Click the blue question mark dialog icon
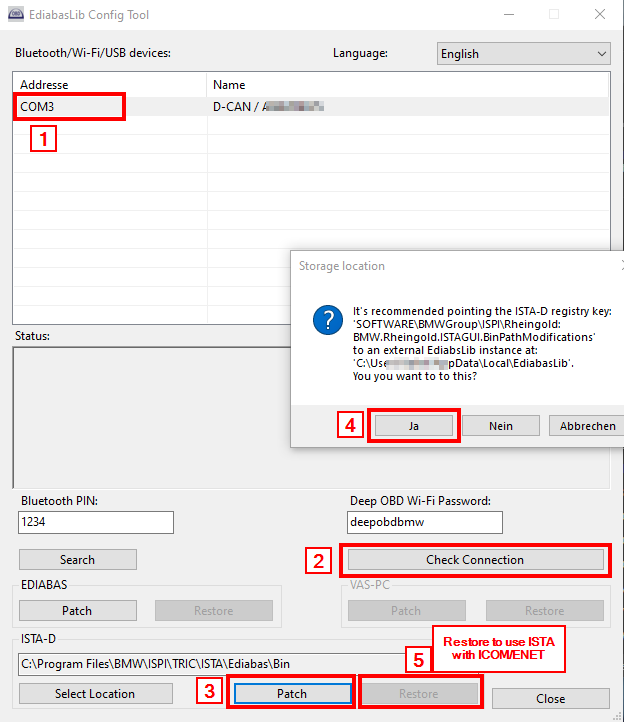The height and width of the screenshot is (722, 624). [x=327, y=321]
